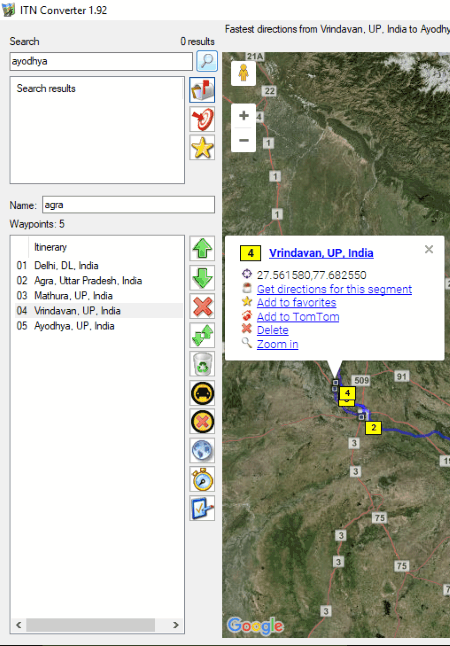Click the yellow circle red-X icon
The width and height of the screenshot is (450, 646).
click(x=202, y=421)
